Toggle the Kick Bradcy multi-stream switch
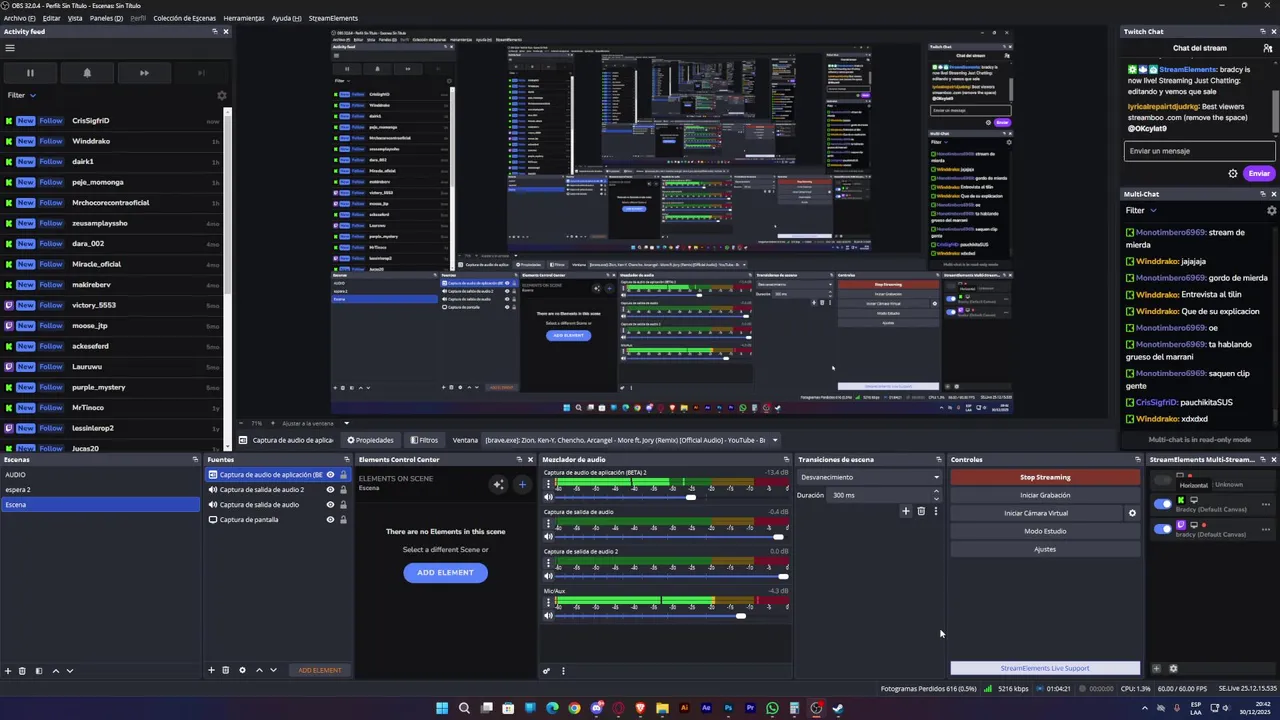The height and width of the screenshot is (720, 1280). (1162, 504)
